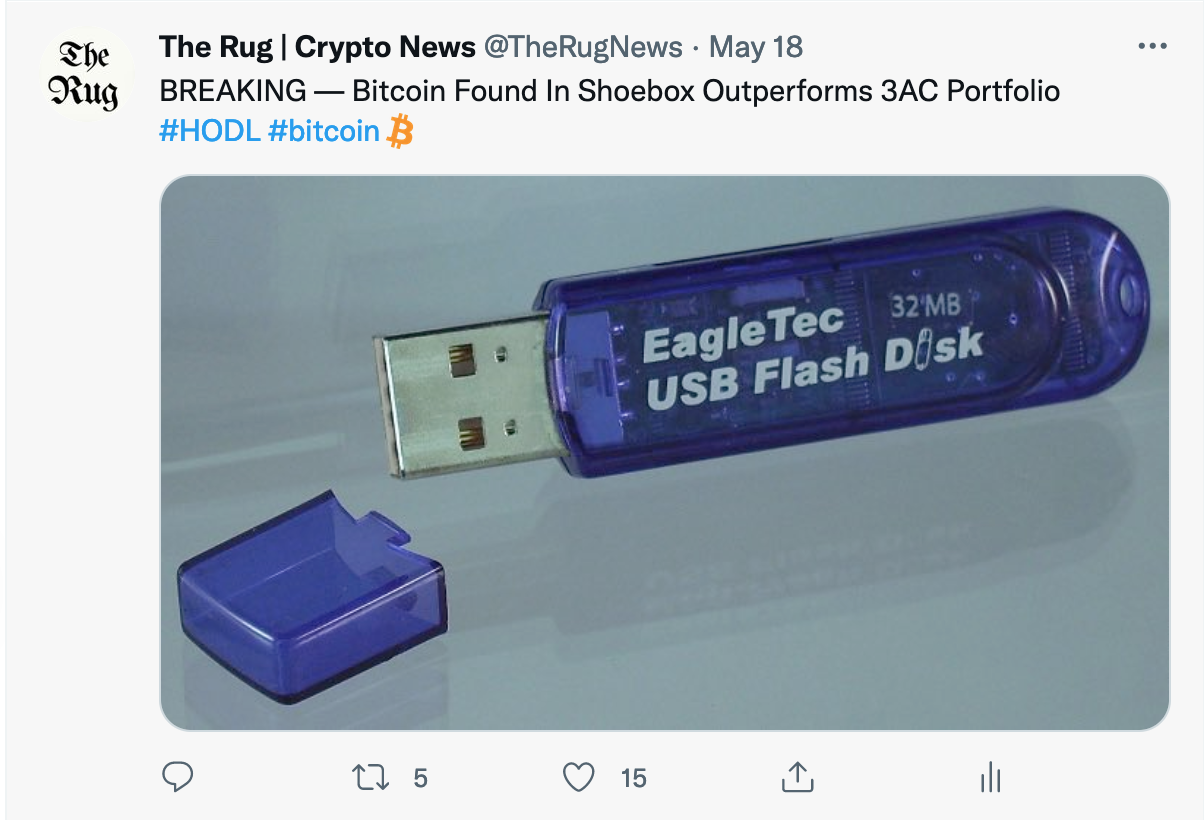Open tweet via the BREAKING headline text
The image size is (1204, 820).
tap(610, 91)
